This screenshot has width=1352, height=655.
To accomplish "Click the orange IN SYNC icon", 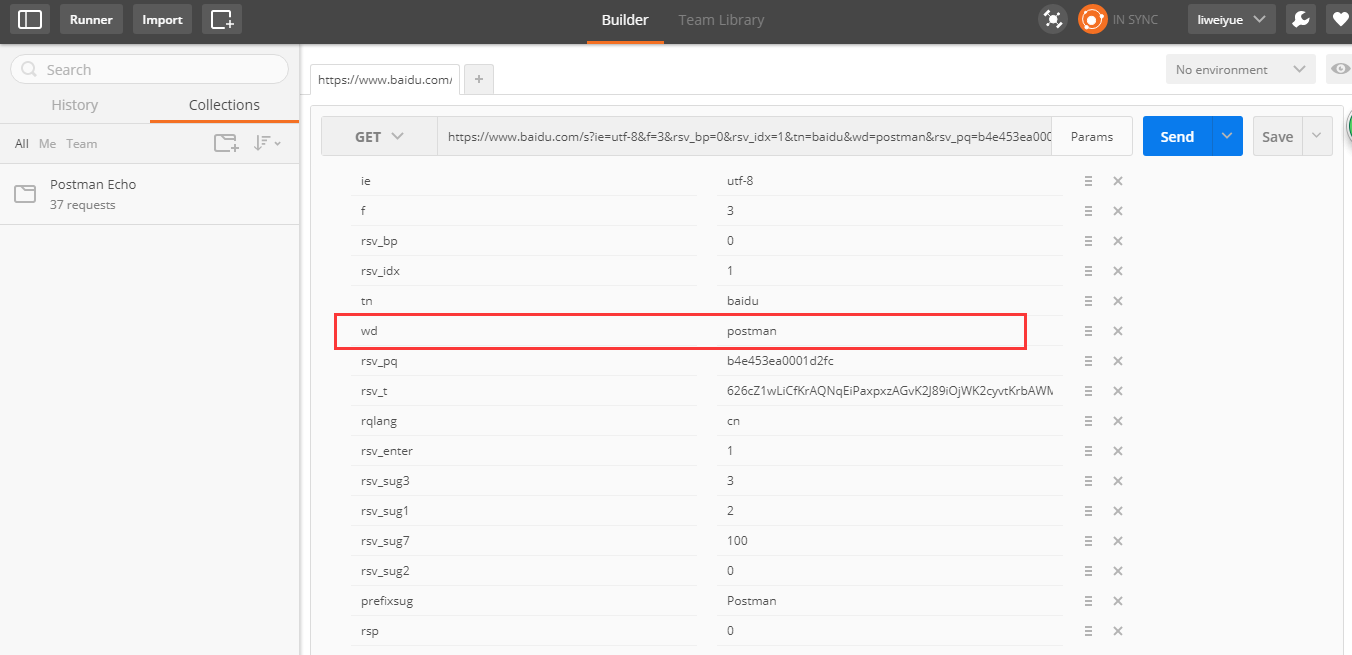I will [x=1092, y=19].
